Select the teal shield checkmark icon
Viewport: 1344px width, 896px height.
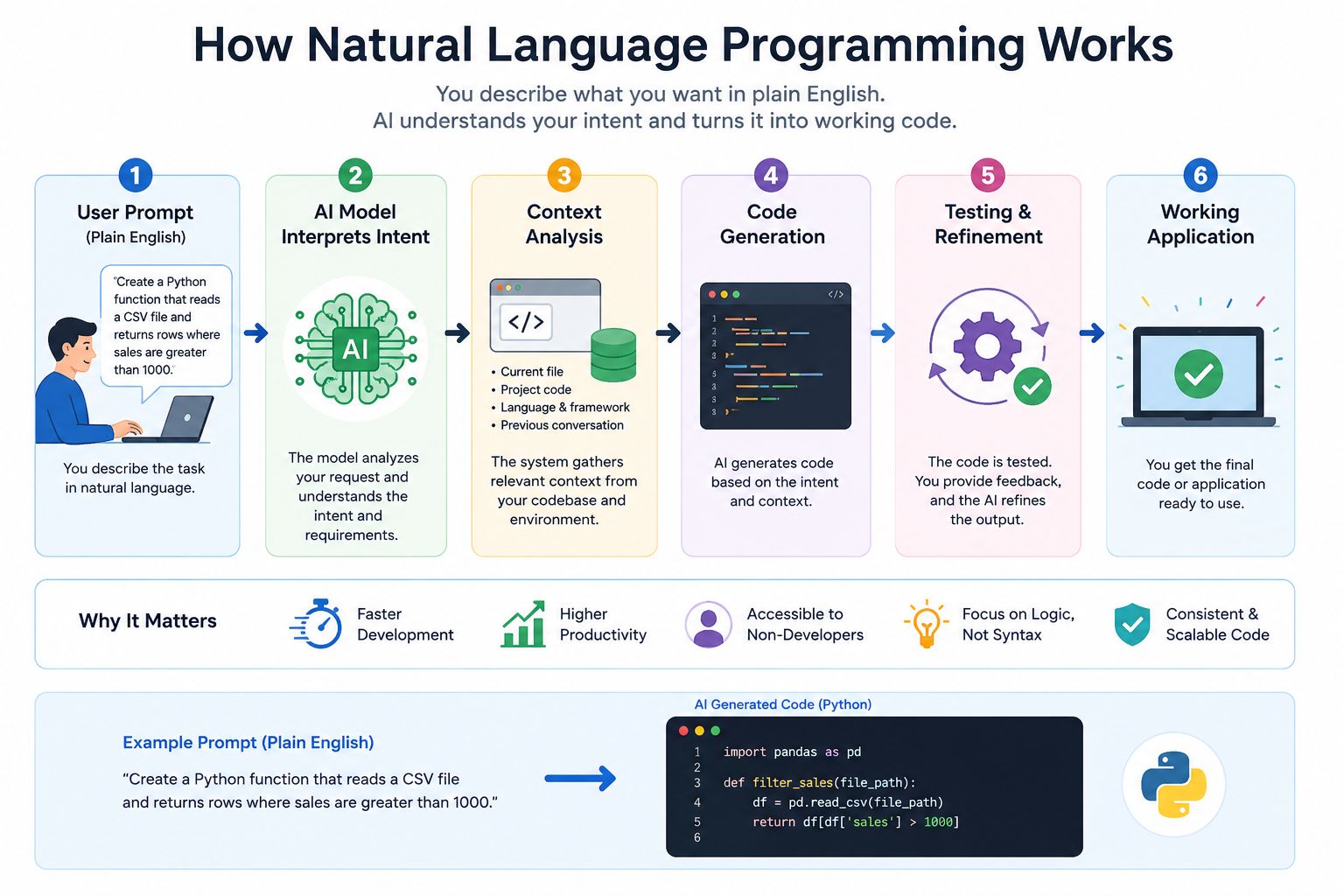(1132, 625)
